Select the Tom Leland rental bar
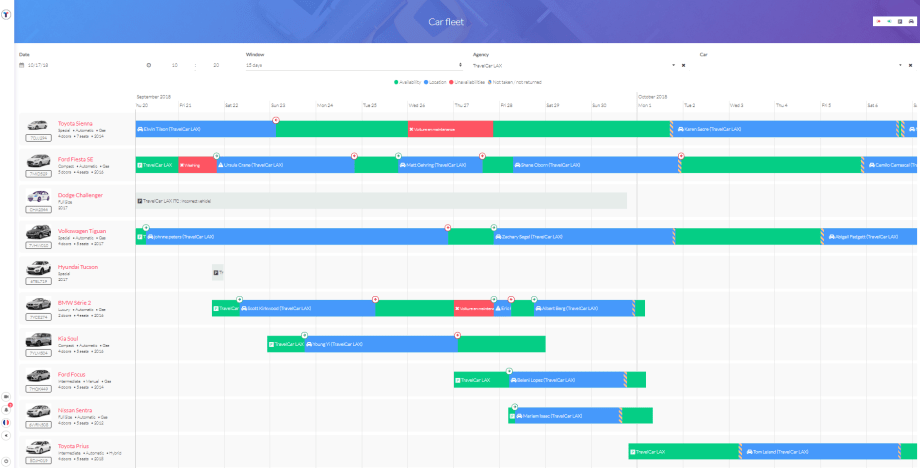Image resolution: width=920 pixels, height=468 pixels. click(x=820, y=452)
